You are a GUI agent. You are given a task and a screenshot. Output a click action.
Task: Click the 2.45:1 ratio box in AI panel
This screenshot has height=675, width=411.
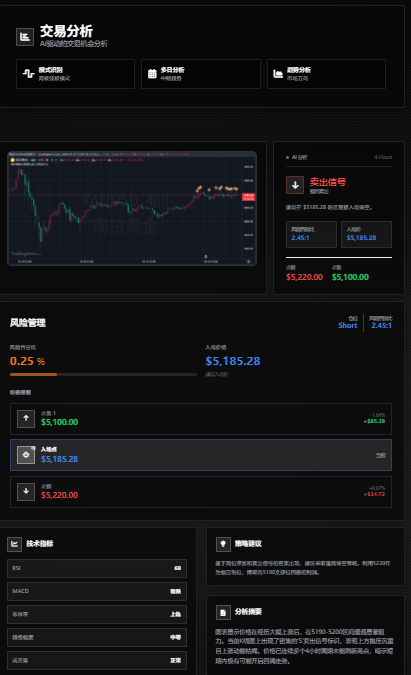pos(311,234)
